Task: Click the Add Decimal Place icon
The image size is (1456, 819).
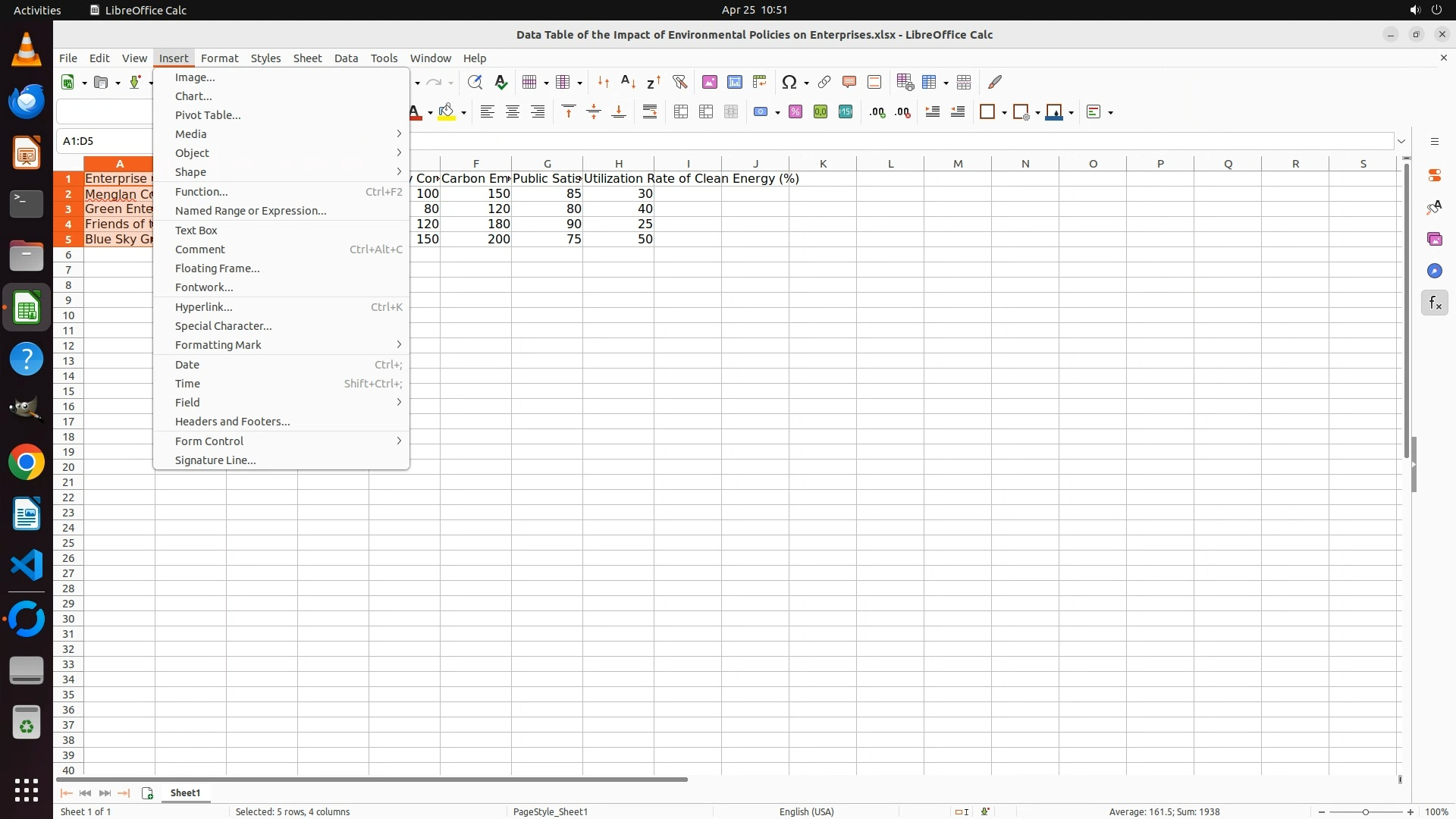Action: 877,112
